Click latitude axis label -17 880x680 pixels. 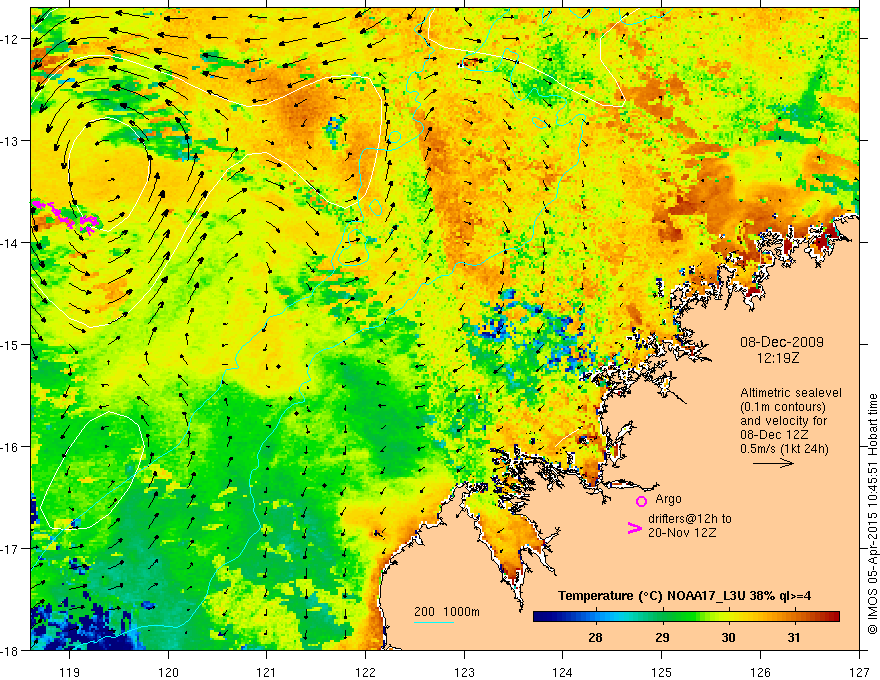(x=11, y=548)
